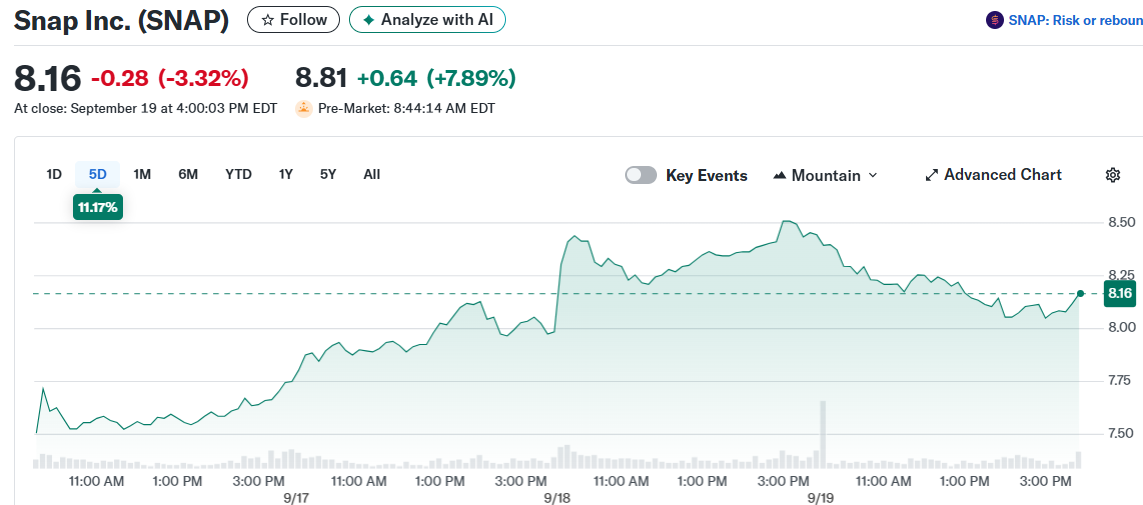Open the Mountain chart type dropdown
Viewport: 1143px width, 505px height.
[825, 176]
